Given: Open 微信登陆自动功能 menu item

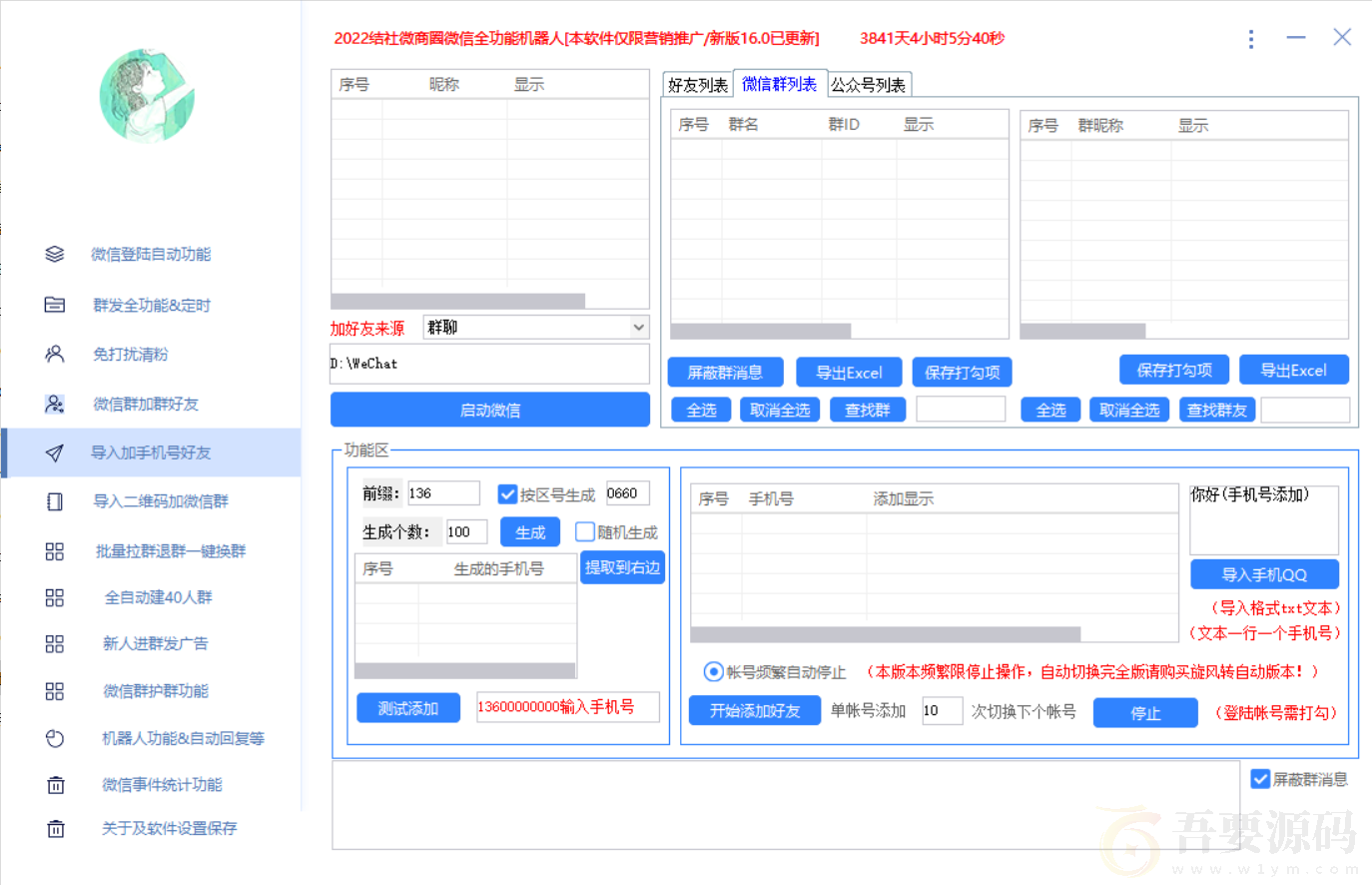Looking at the screenshot, I should (151, 255).
